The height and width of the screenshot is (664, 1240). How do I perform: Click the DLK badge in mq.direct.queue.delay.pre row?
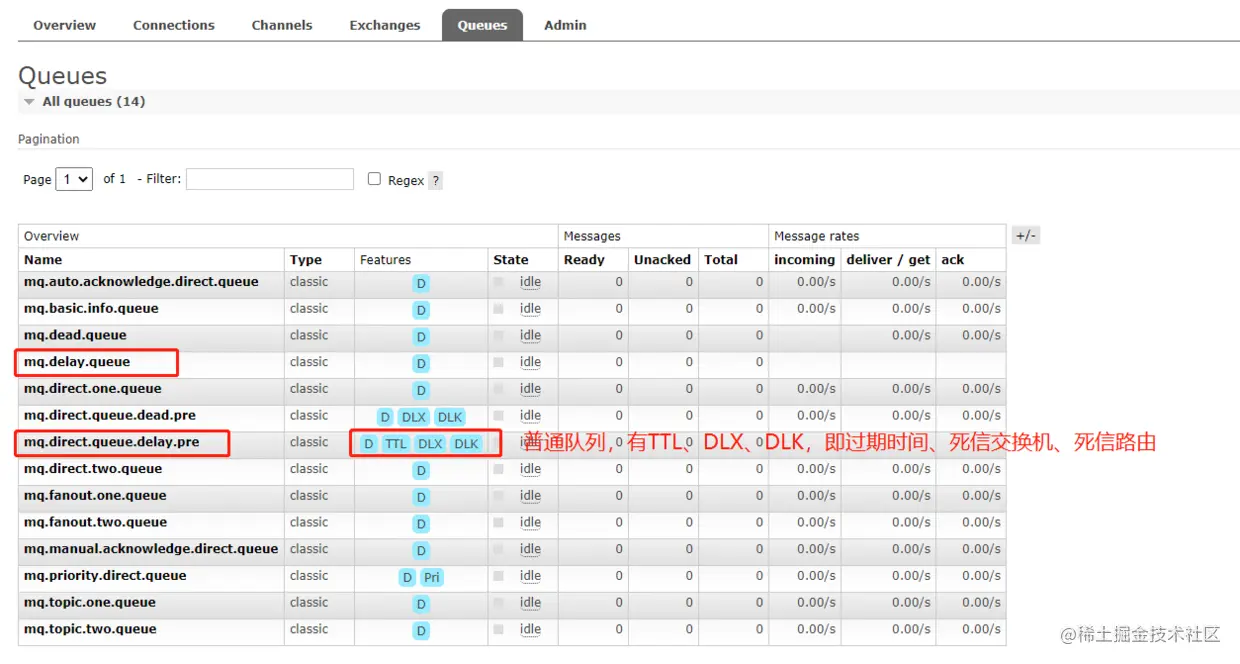[466, 444]
